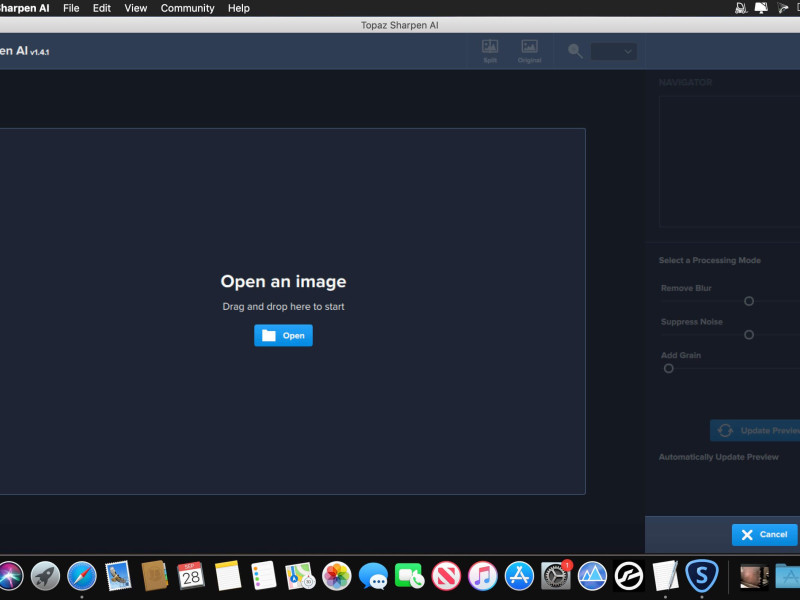
Task: Click the forklift icon in menu bar
Action: tap(741, 8)
